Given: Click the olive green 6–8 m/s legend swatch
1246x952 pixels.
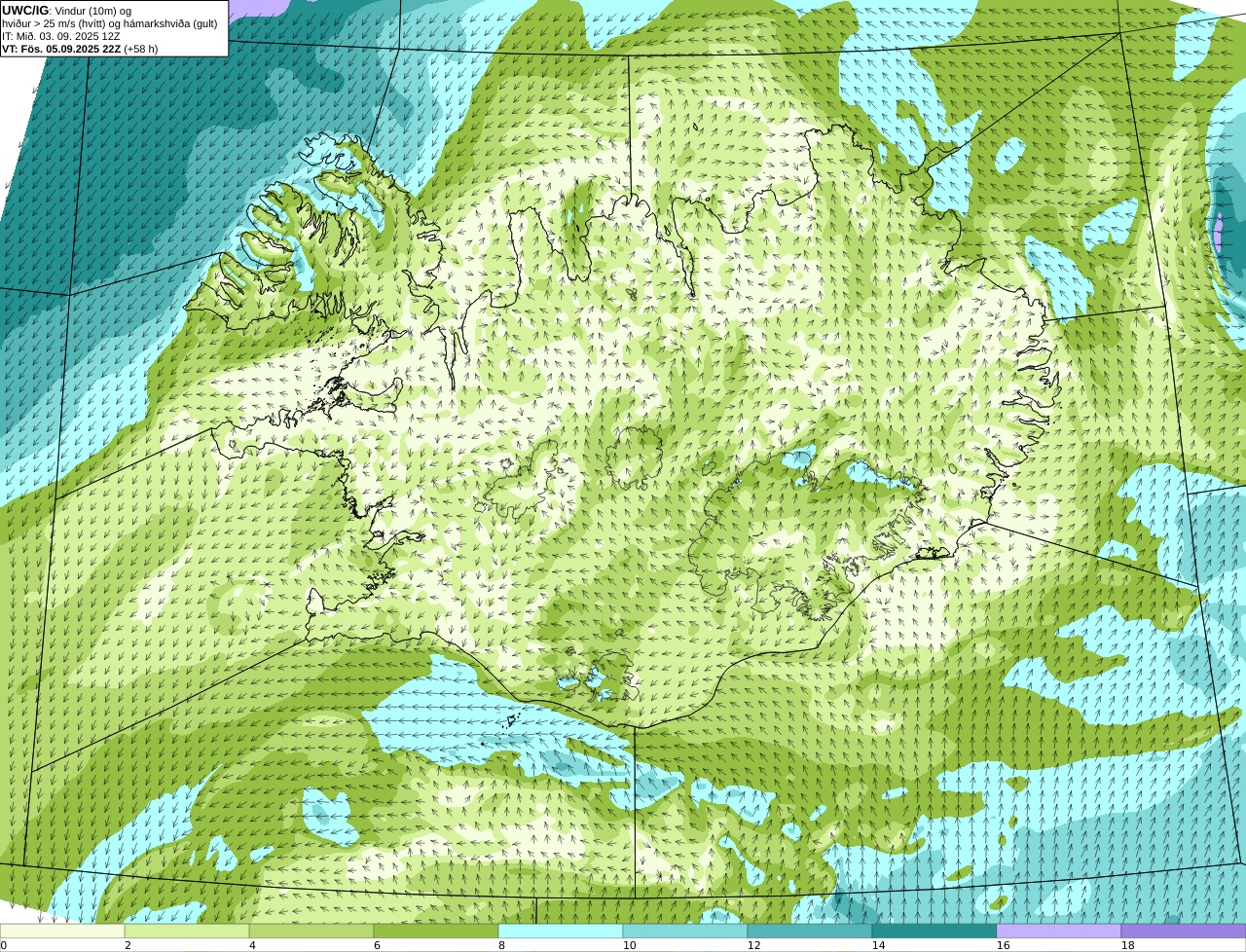Looking at the screenshot, I should click(436, 931).
